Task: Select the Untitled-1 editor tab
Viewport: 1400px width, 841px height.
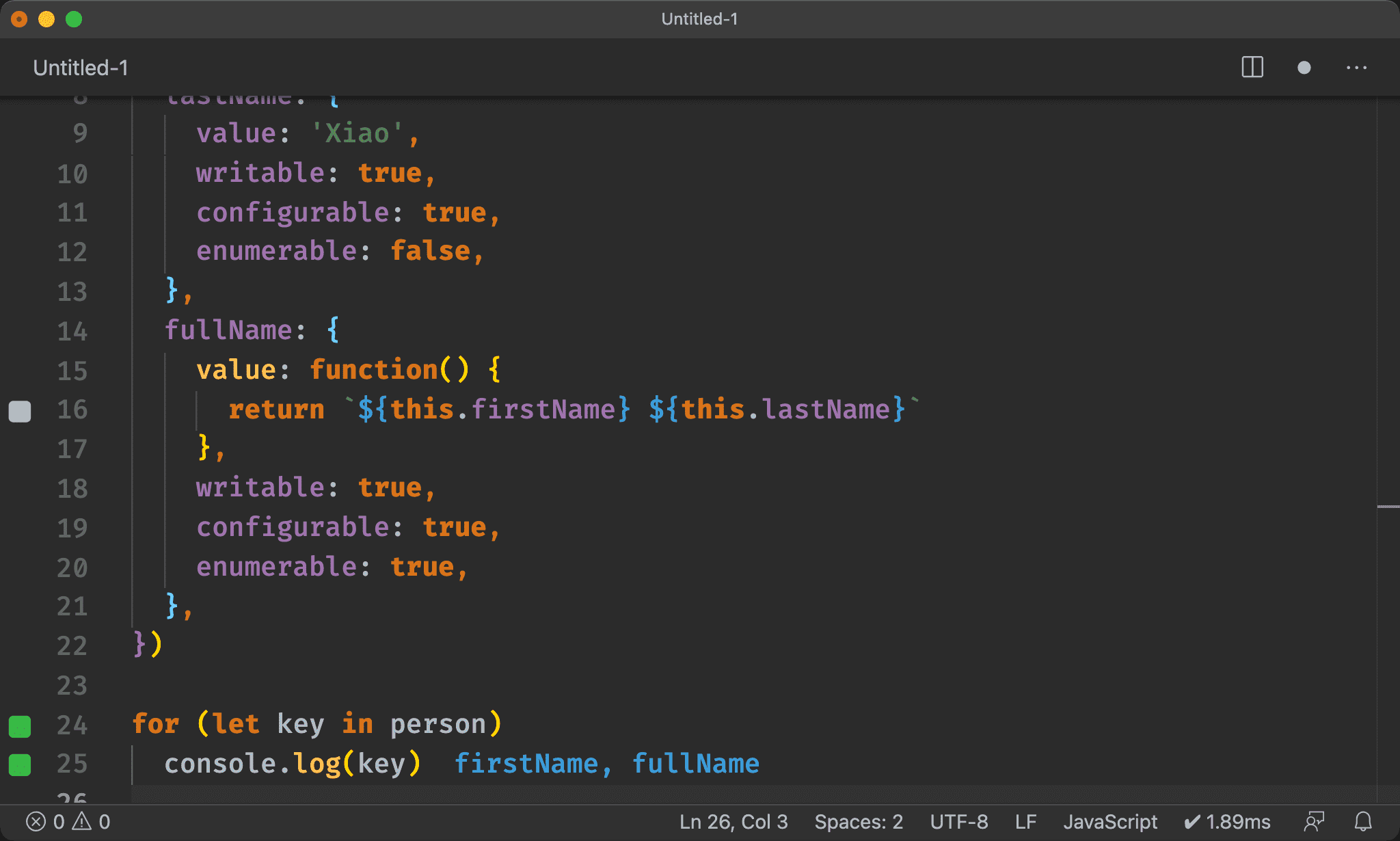Action: (81, 68)
